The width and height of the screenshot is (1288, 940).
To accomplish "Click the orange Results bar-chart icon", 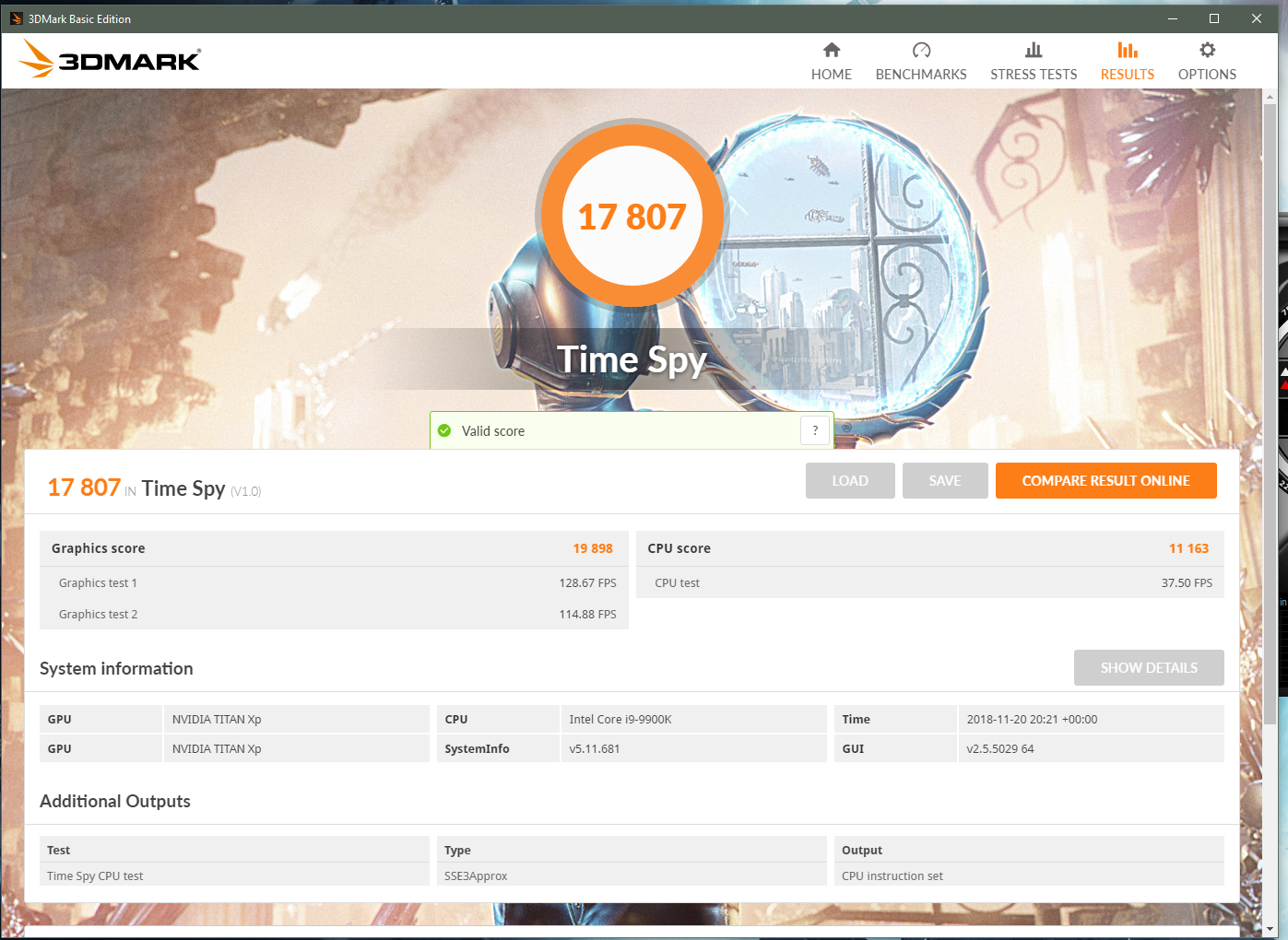I will [x=1127, y=50].
